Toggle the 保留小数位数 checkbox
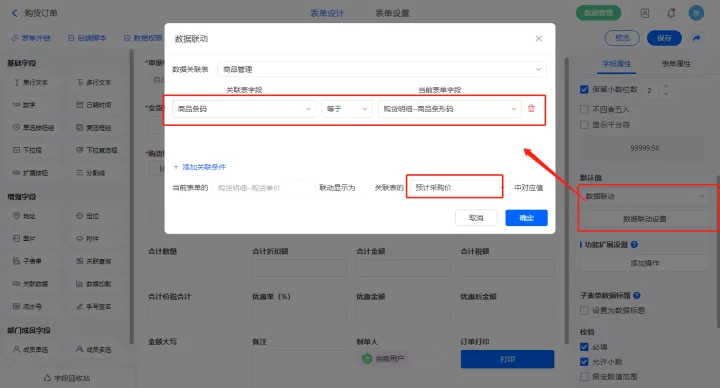This screenshot has width=720, height=388. [x=584, y=90]
